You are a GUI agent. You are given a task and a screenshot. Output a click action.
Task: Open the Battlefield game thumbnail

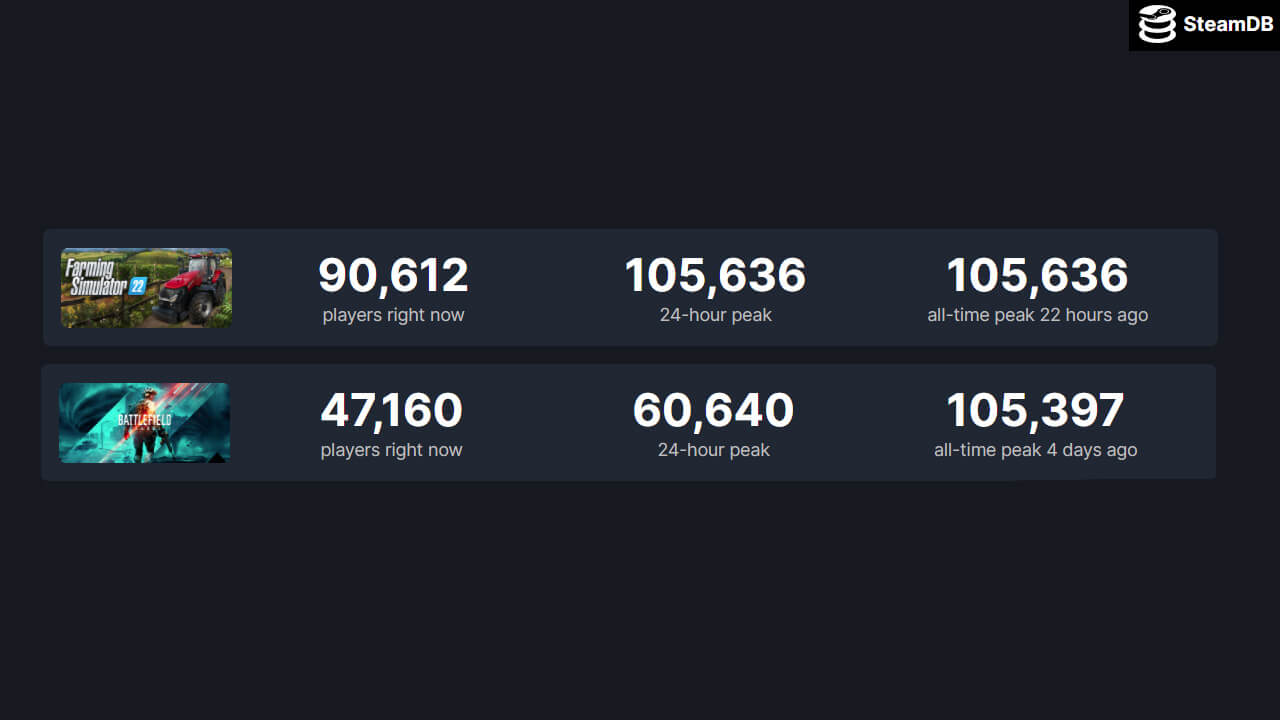(x=144, y=423)
